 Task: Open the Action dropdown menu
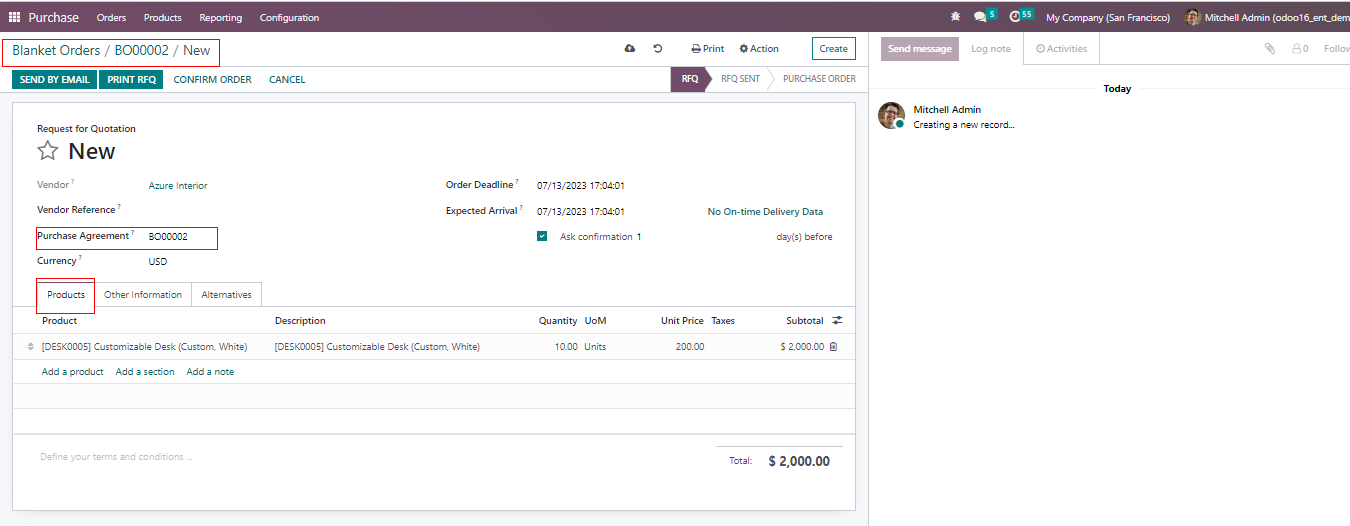[759, 48]
